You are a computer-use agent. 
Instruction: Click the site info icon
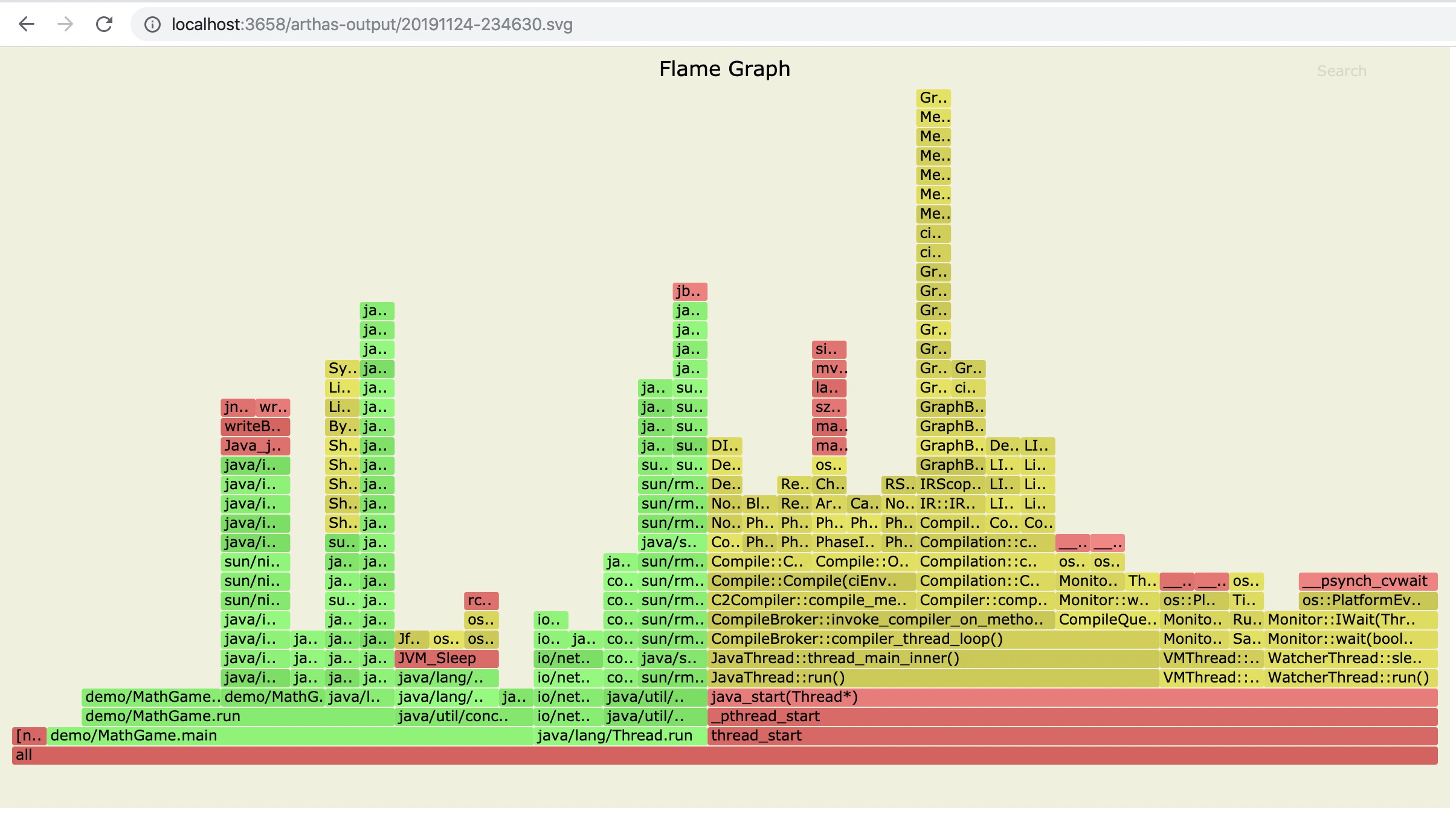coord(152,25)
